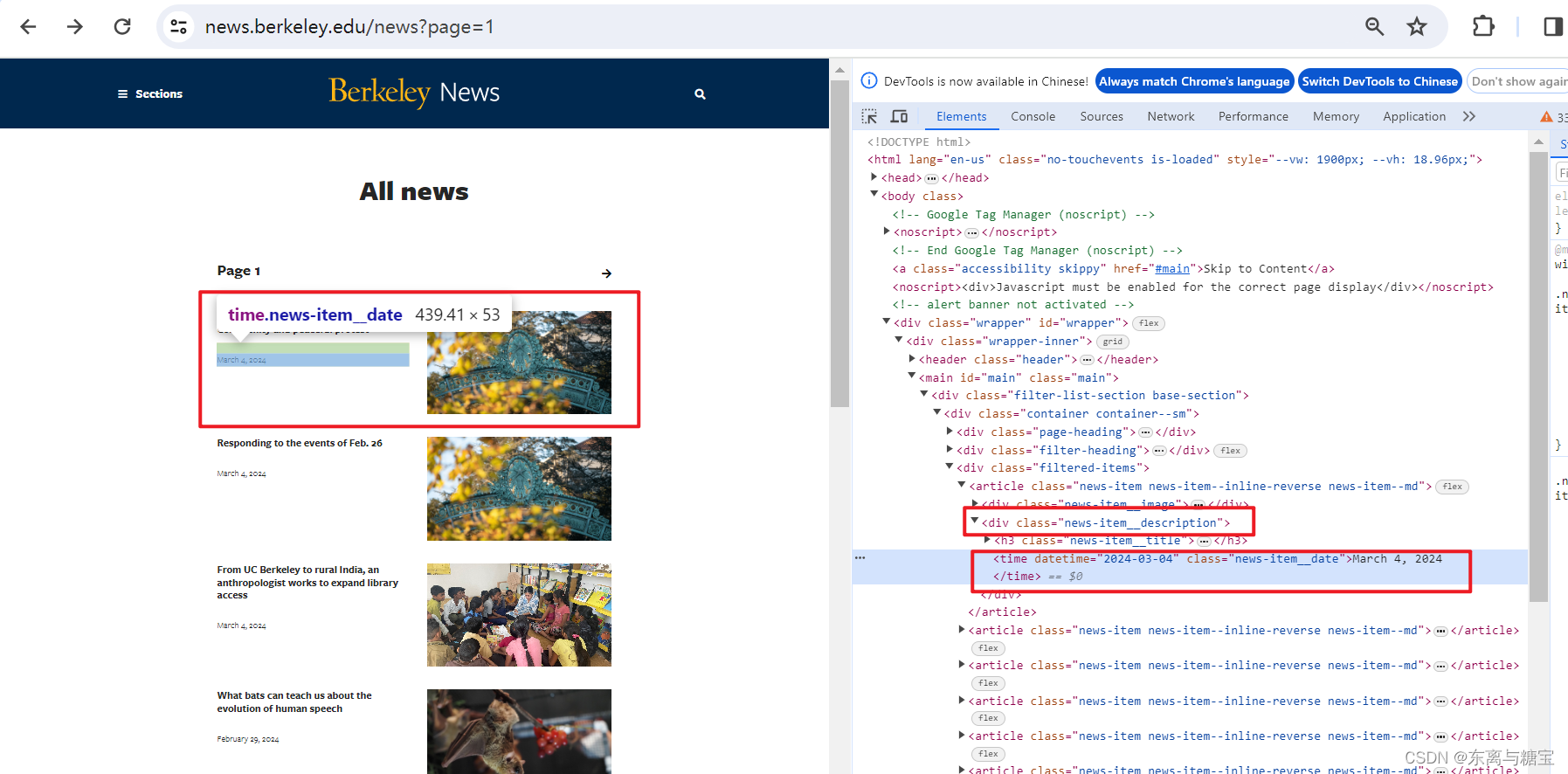1568x774 pixels.
Task: Activate the DevTools element inspector tool
Action: (x=869, y=116)
